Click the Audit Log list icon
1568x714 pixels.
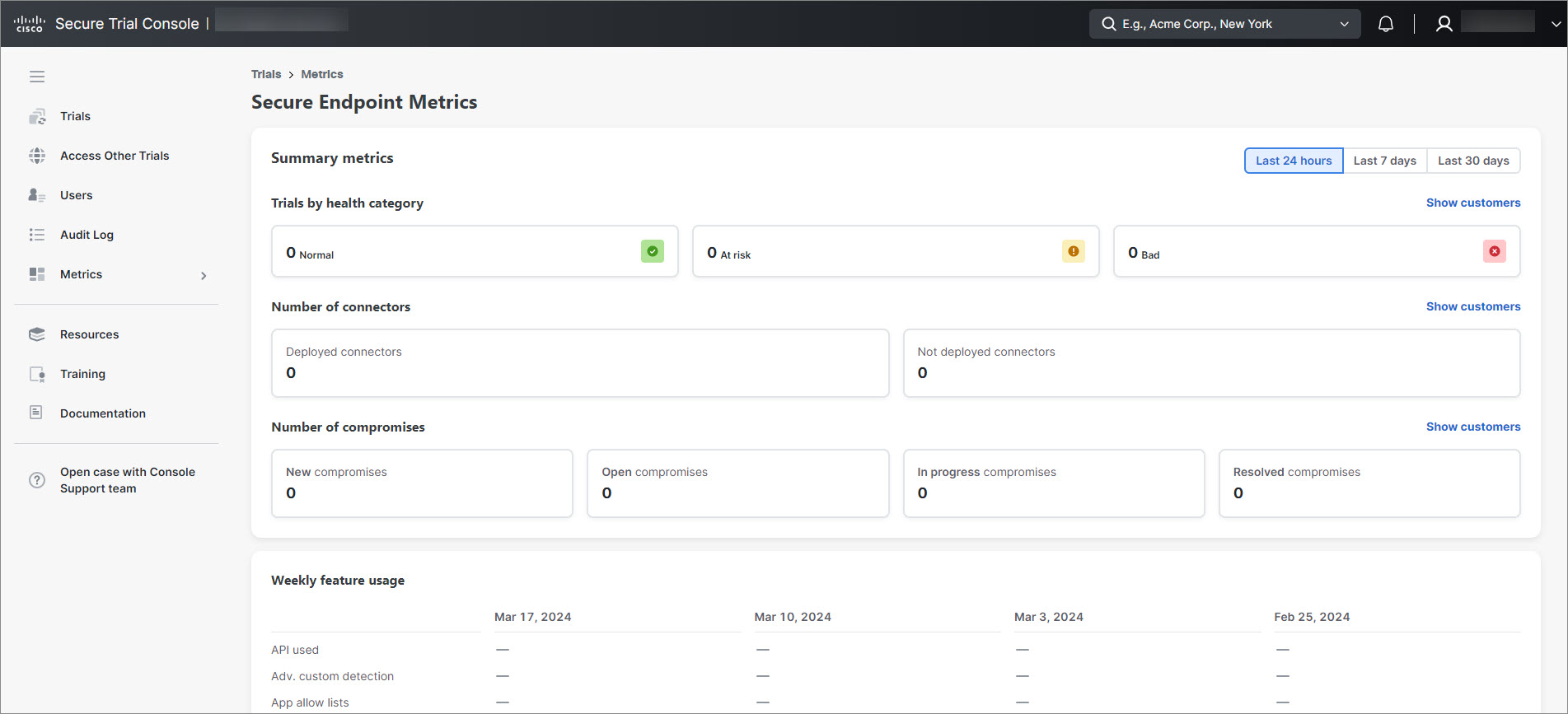(x=37, y=235)
